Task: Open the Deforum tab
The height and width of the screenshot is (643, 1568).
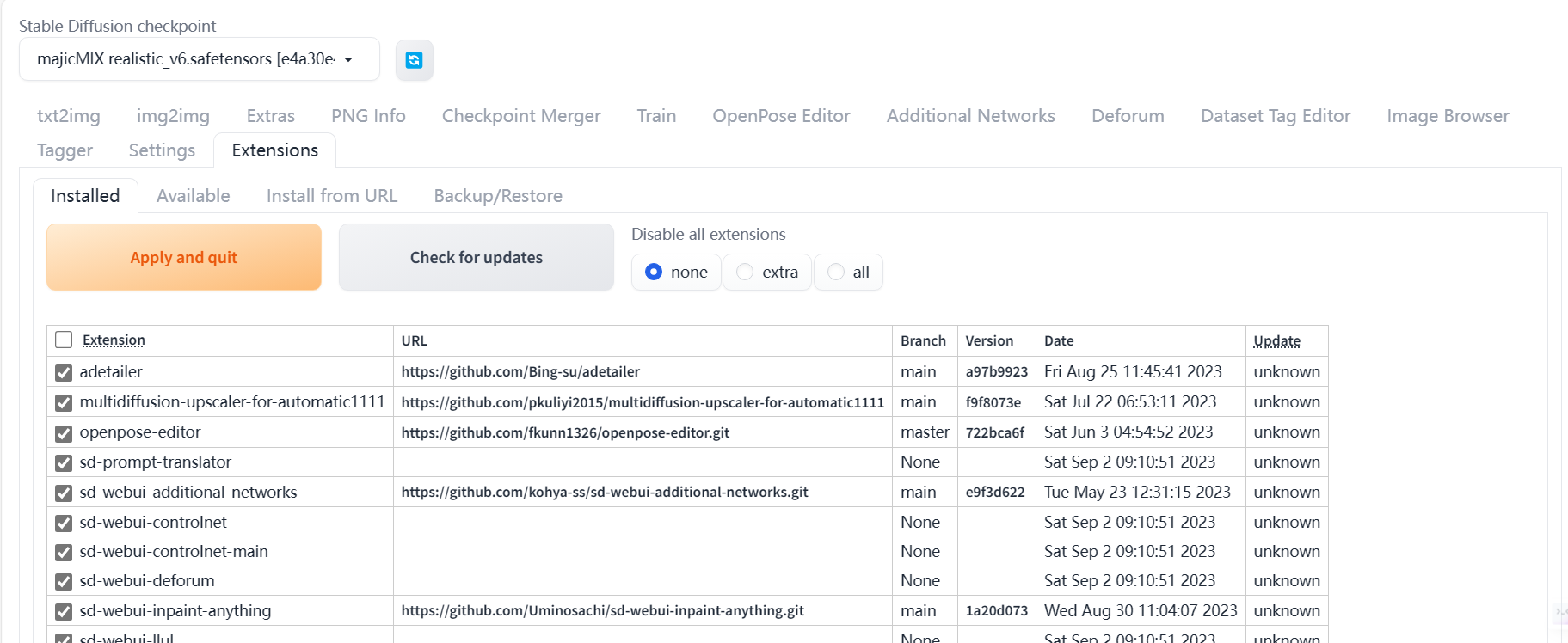Action: (x=1128, y=116)
